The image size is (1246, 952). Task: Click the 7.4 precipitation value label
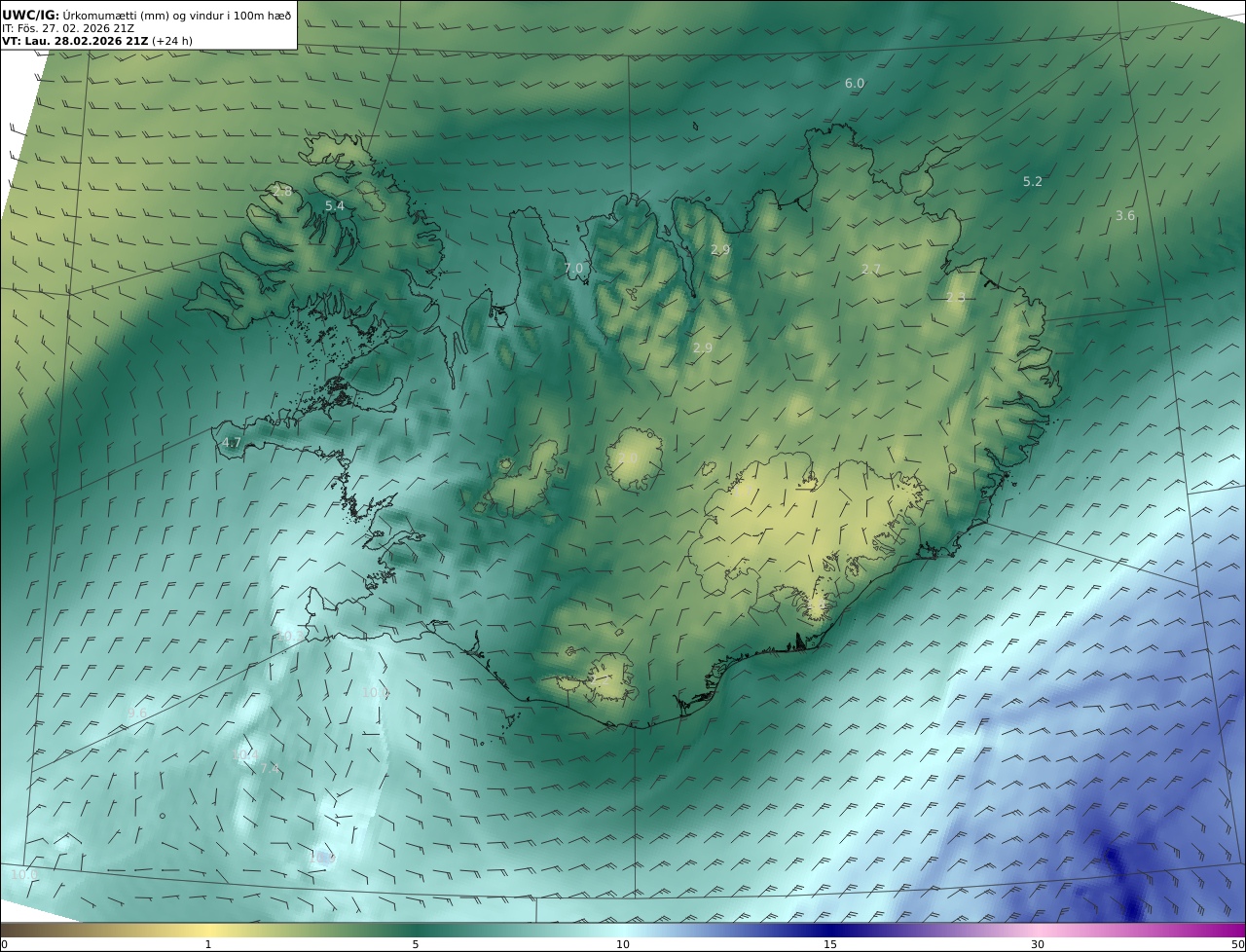[270, 768]
